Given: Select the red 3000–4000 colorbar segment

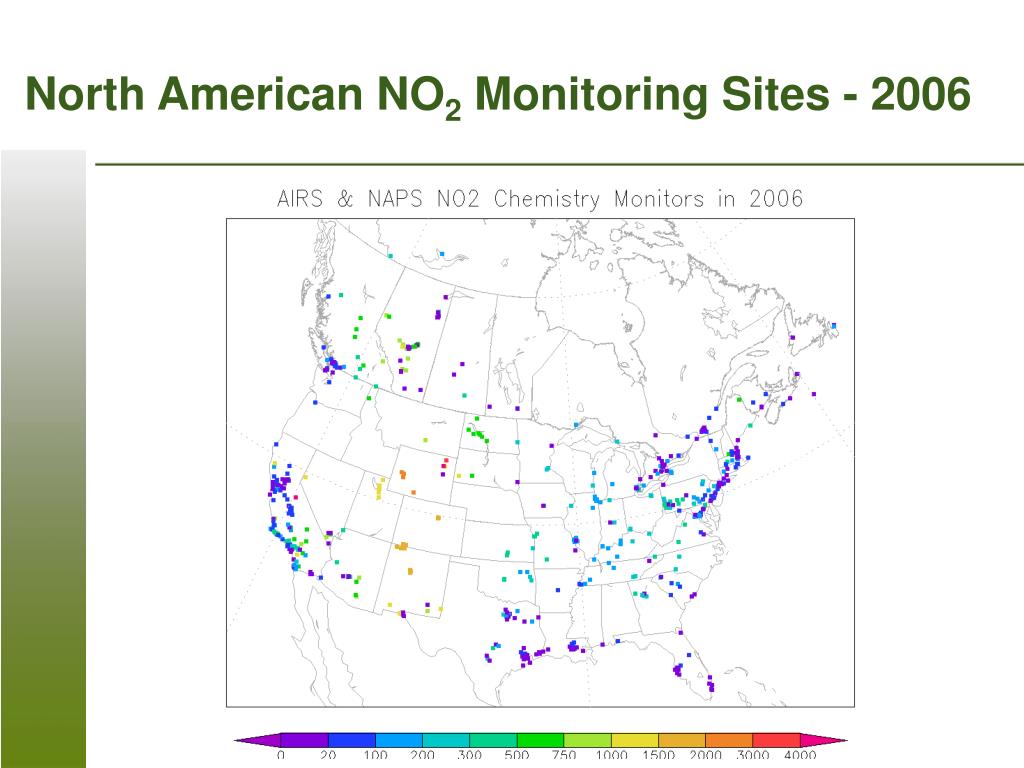Looking at the screenshot, I should (776, 740).
